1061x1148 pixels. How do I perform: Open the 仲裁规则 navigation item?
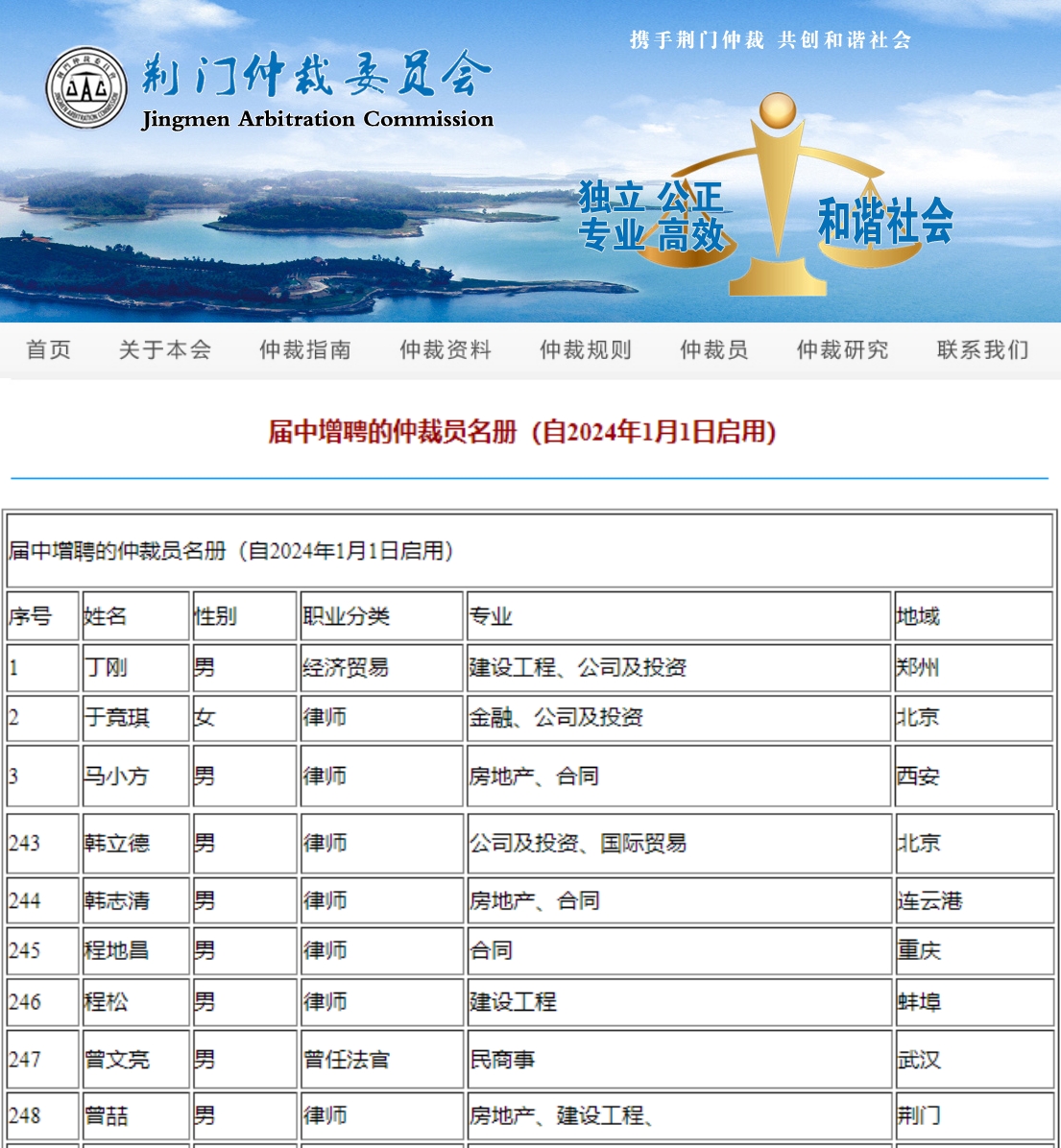click(x=586, y=350)
